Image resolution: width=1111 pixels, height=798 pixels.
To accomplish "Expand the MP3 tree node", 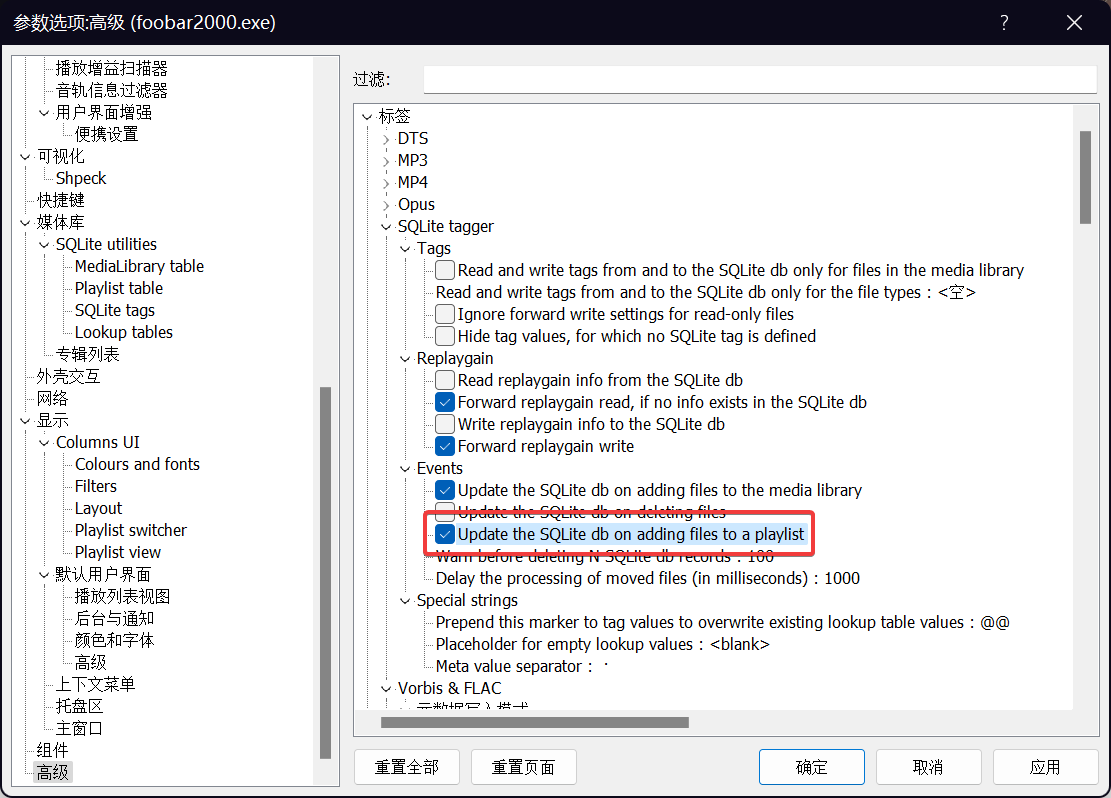I will pyautogui.click(x=386, y=161).
